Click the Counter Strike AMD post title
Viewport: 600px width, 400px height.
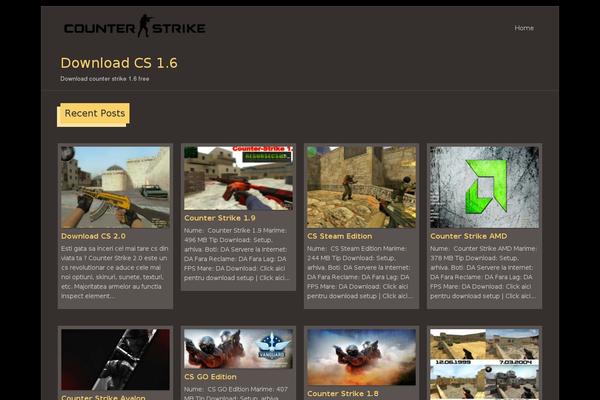469,236
